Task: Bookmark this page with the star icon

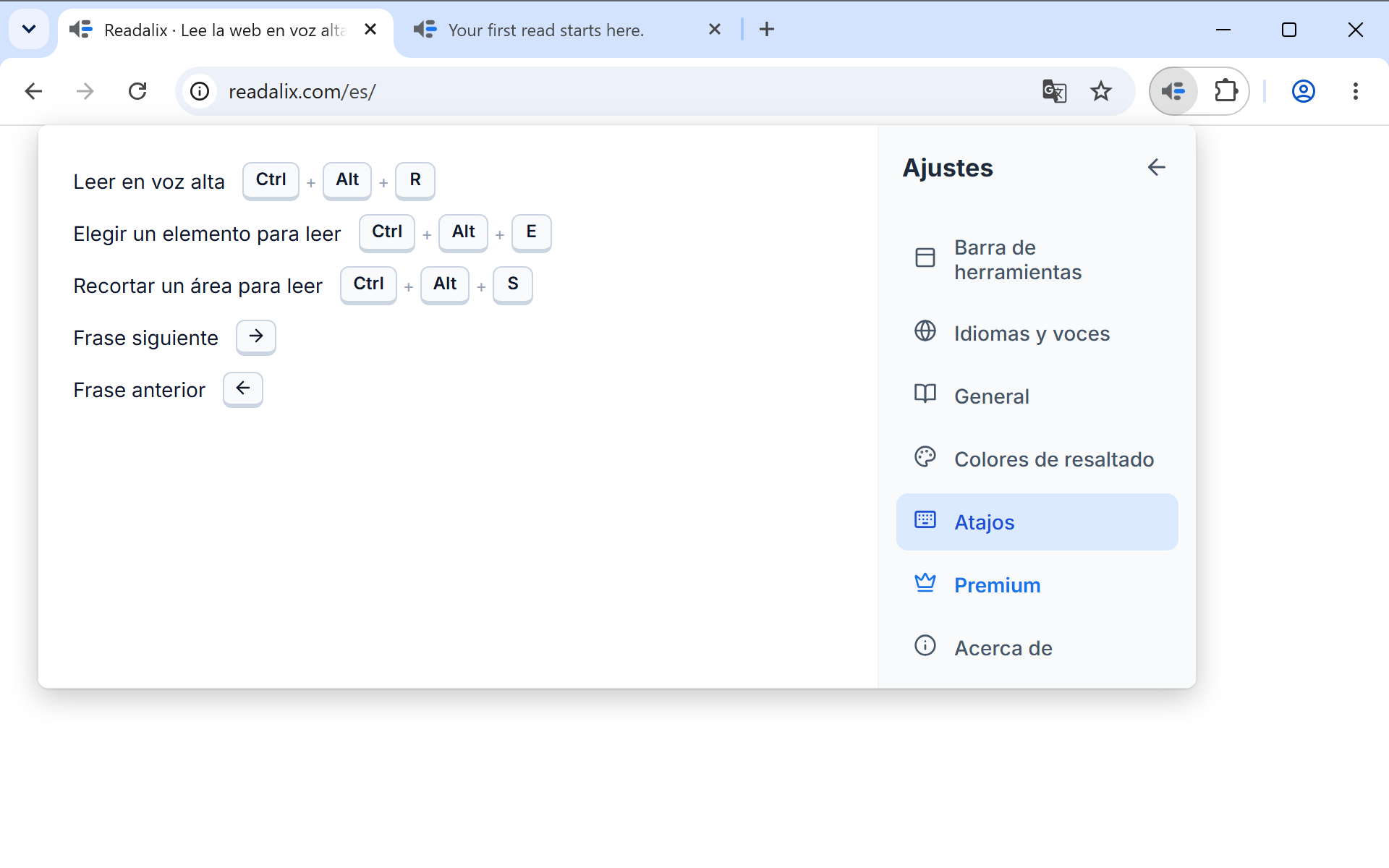Action: click(1101, 91)
